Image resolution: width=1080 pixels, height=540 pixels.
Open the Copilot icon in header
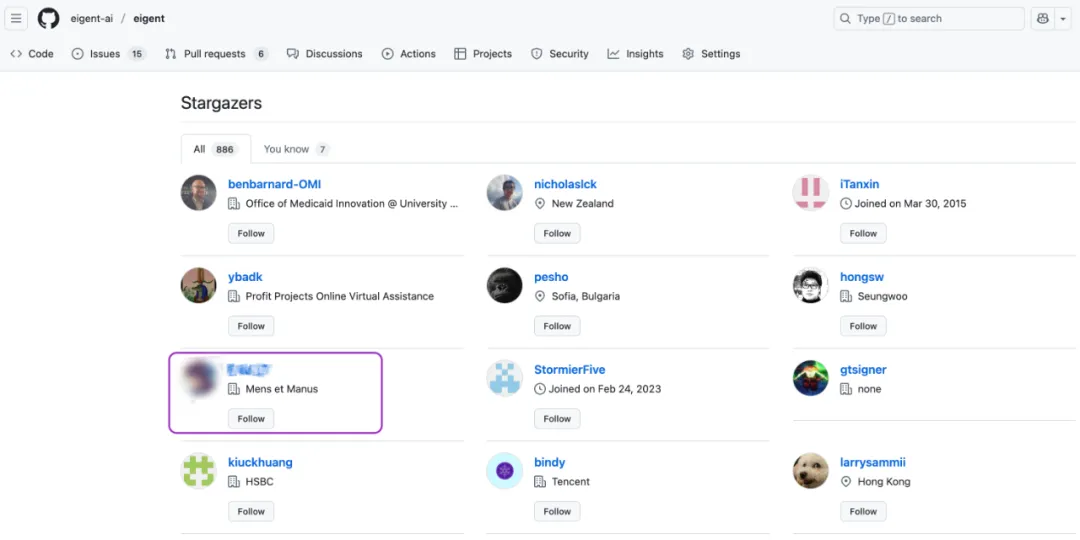click(x=1043, y=19)
